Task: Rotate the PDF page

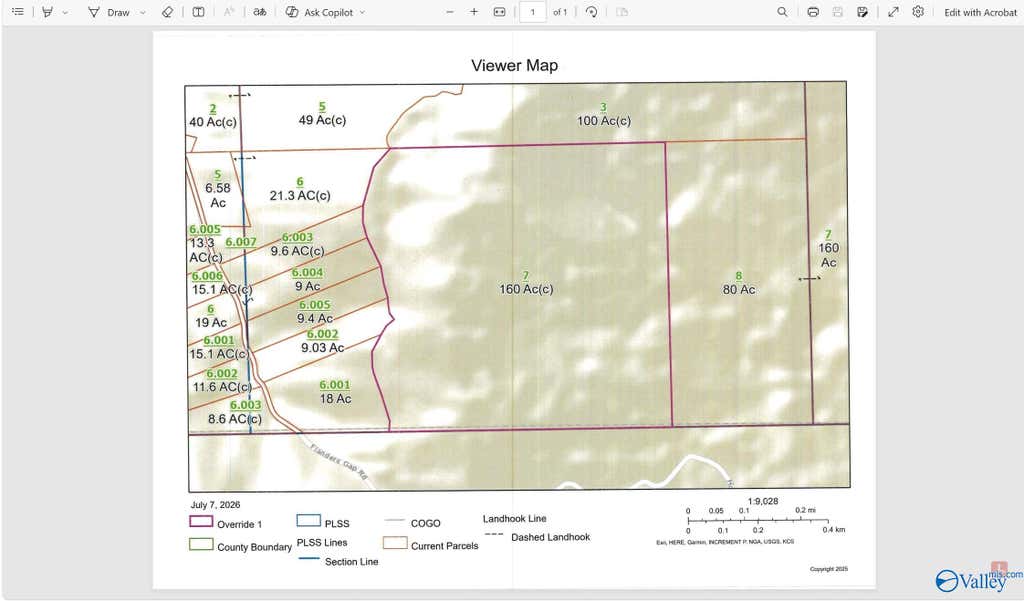Action: [x=592, y=12]
